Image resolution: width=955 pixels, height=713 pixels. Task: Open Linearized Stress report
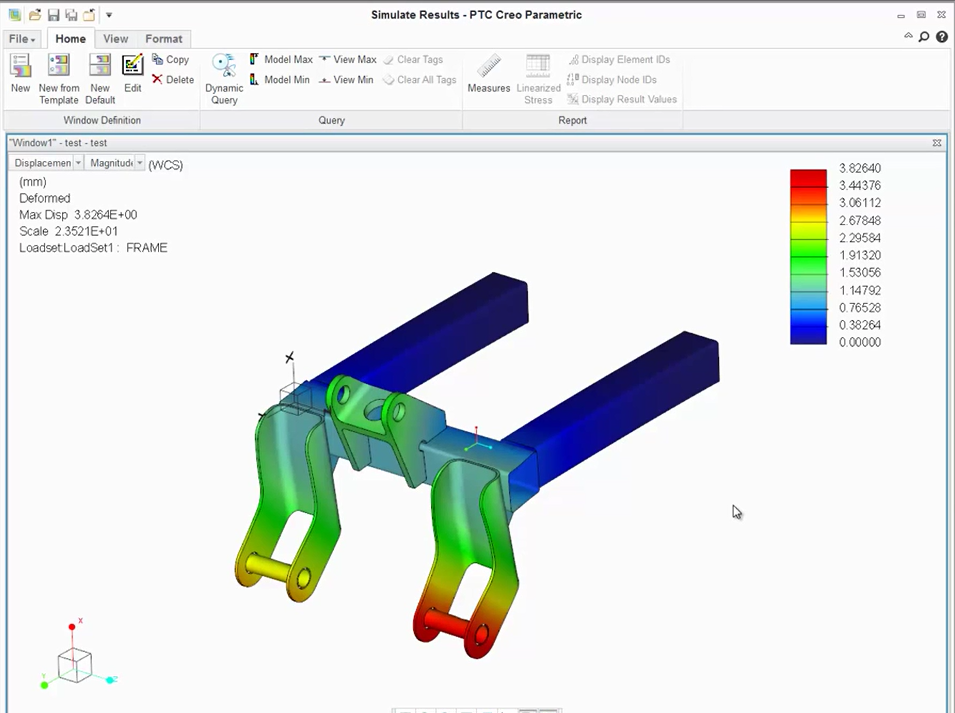pyautogui.click(x=538, y=79)
